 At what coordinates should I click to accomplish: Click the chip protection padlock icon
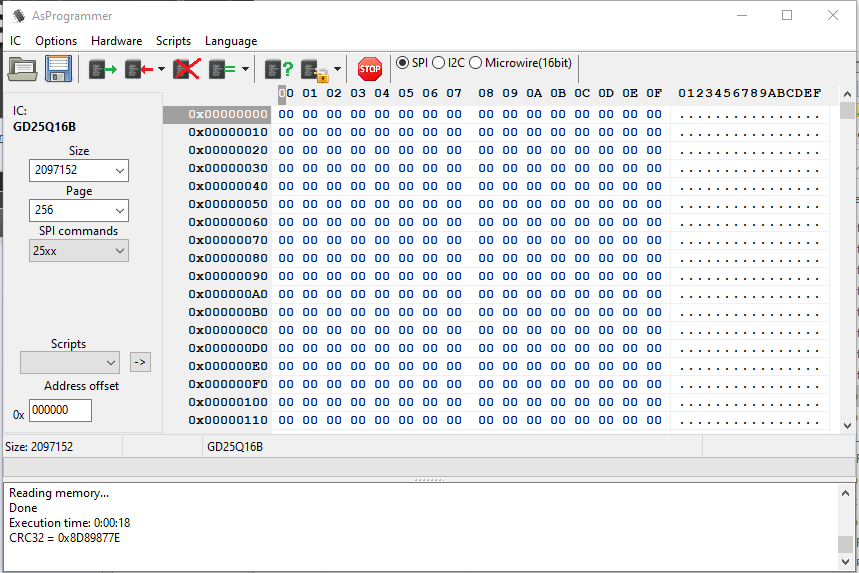point(315,69)
